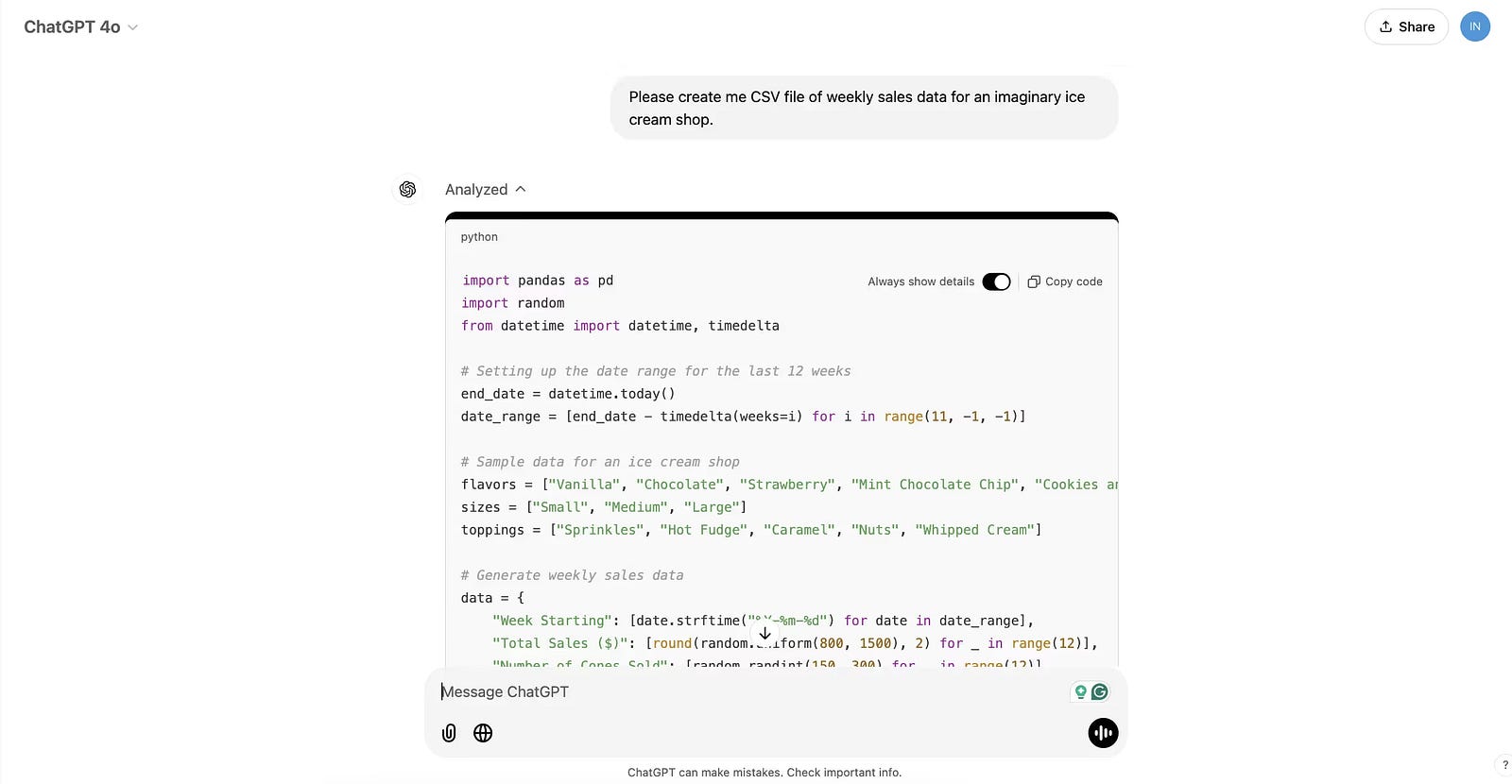Click the lightbulb suggestion icon in message box
This screenshot has height=784, width=1512.
(x=1080, y=692)
